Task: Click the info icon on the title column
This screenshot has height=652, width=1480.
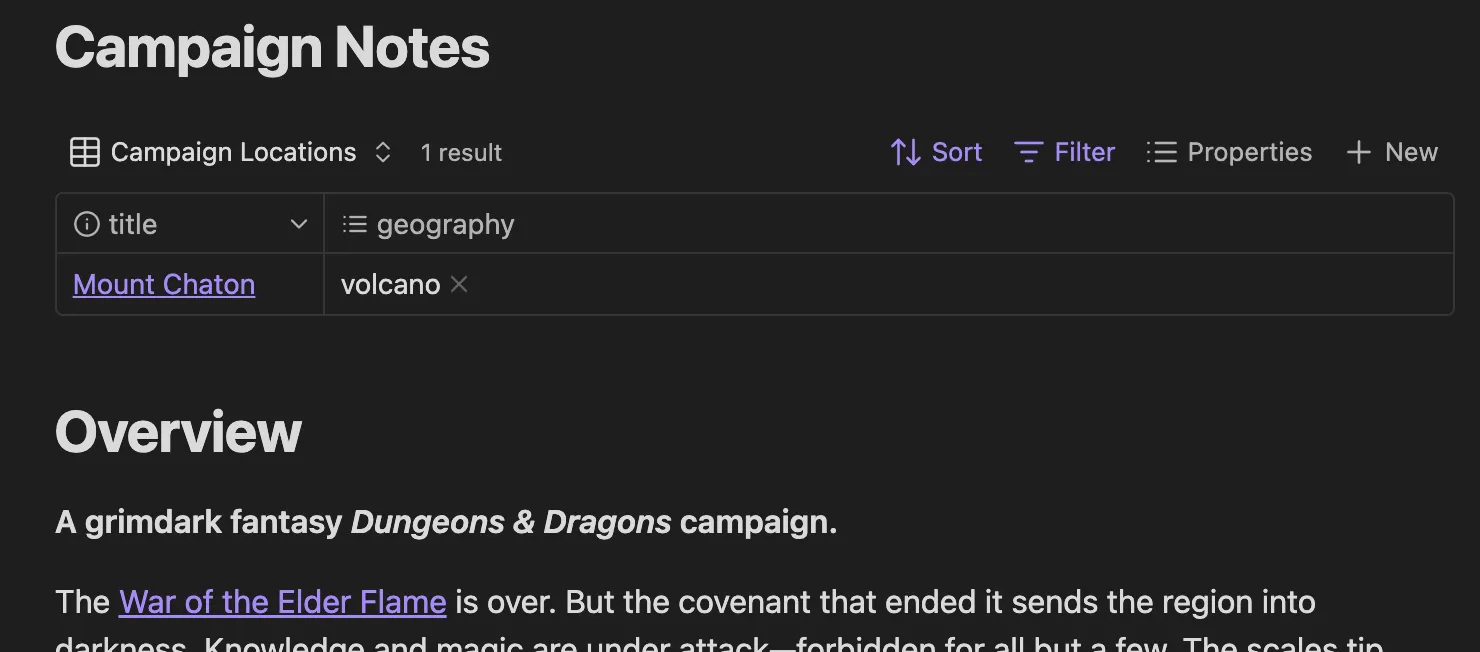Action: pos(88,224)
